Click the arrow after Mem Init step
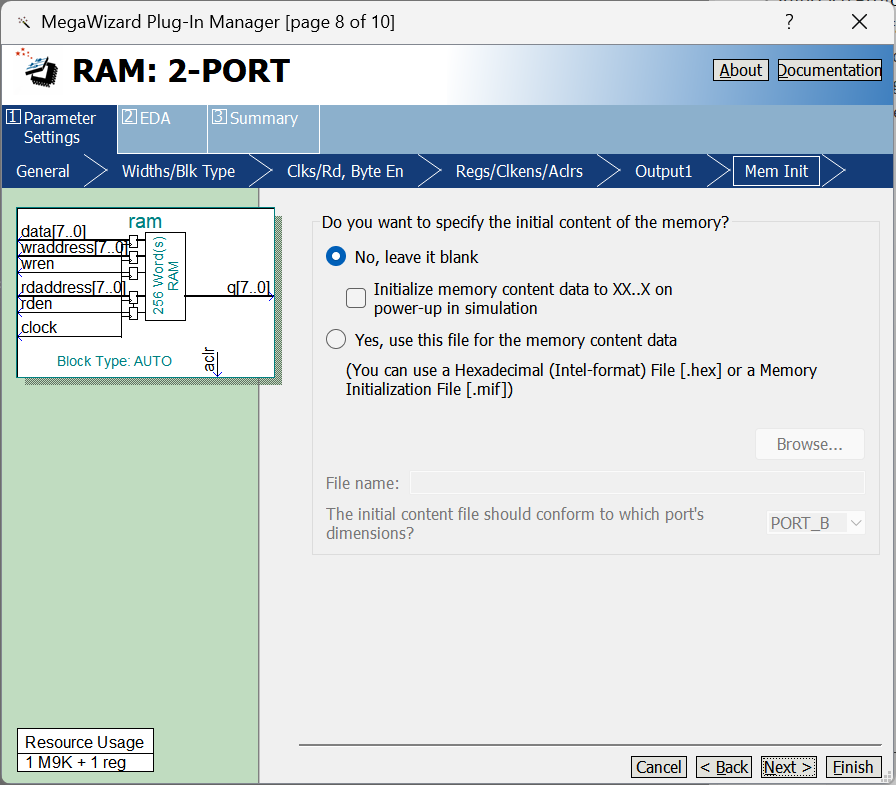 [x=834, y=171]
